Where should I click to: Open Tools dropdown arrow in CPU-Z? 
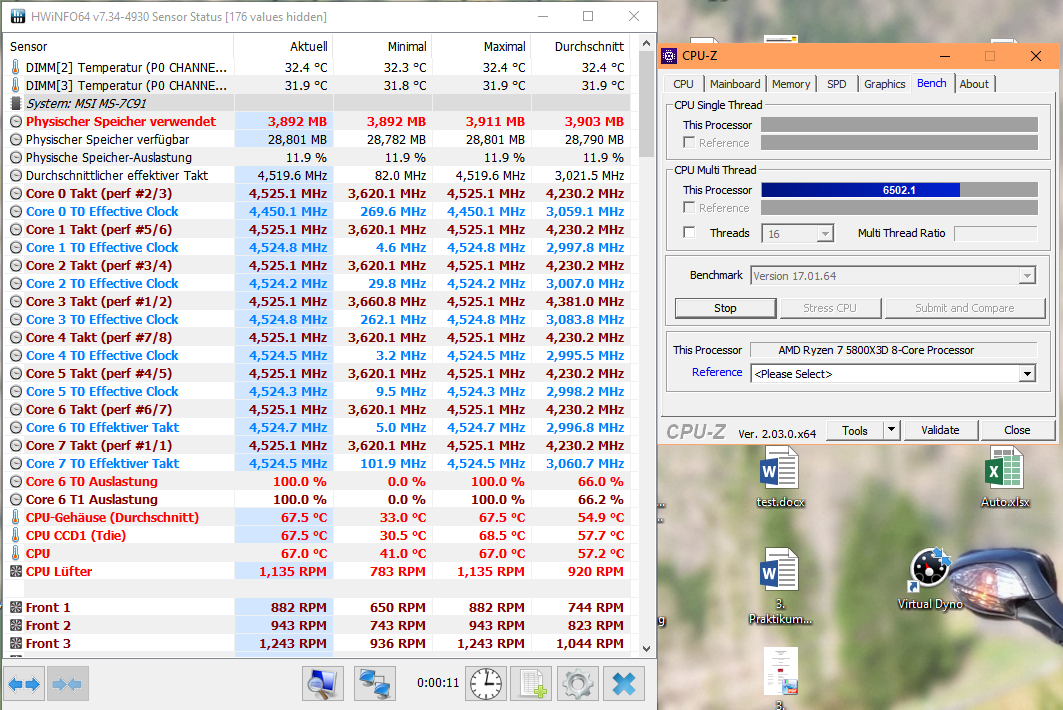point(891,430)
